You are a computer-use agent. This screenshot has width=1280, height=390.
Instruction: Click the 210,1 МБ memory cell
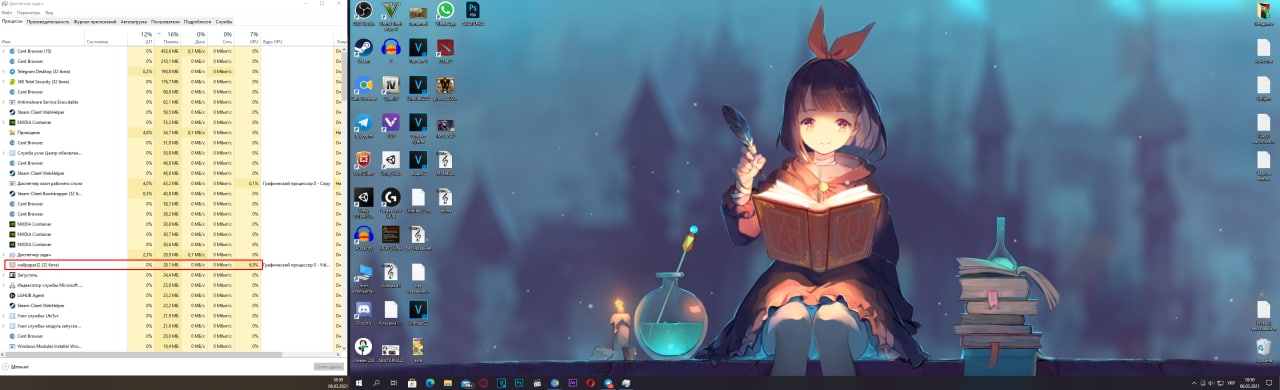pyautogui.click(x=168, y=61)
